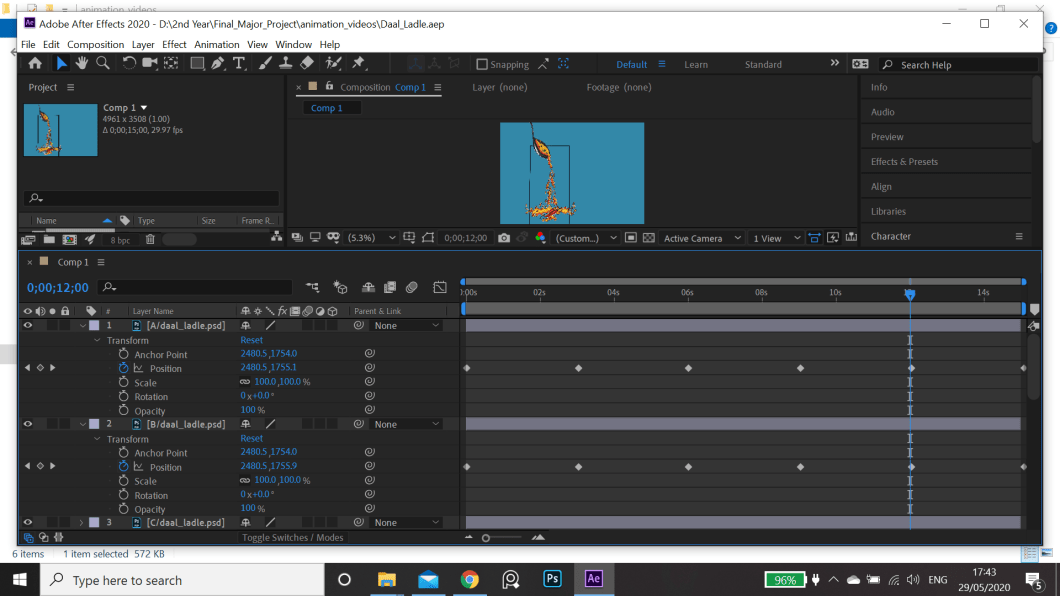Toggle layer 1 Anchor Point stopwatch
The image size is (1060, 596).
click(123, 354)
